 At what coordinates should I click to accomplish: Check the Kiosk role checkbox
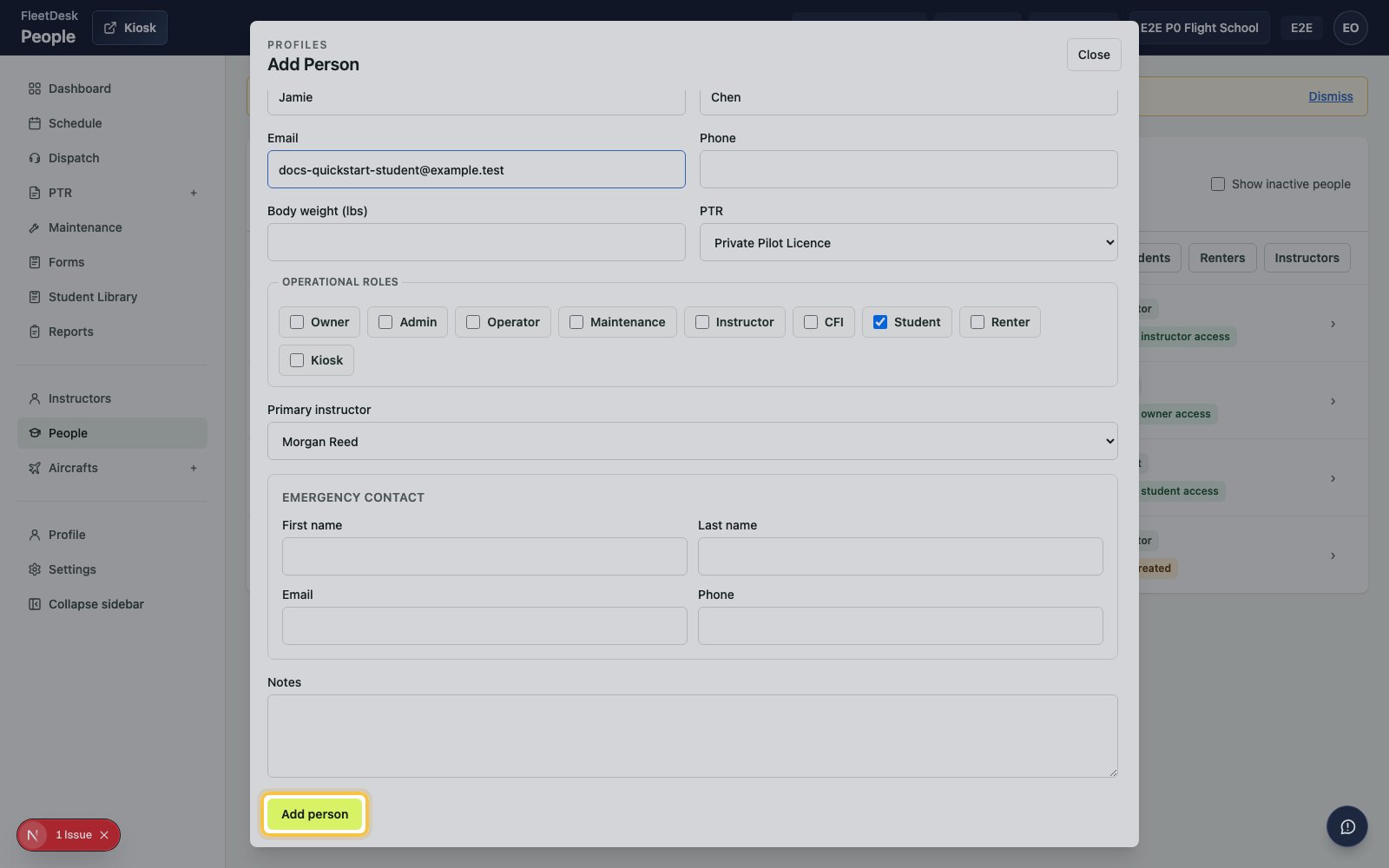click(x=297, y=360)
